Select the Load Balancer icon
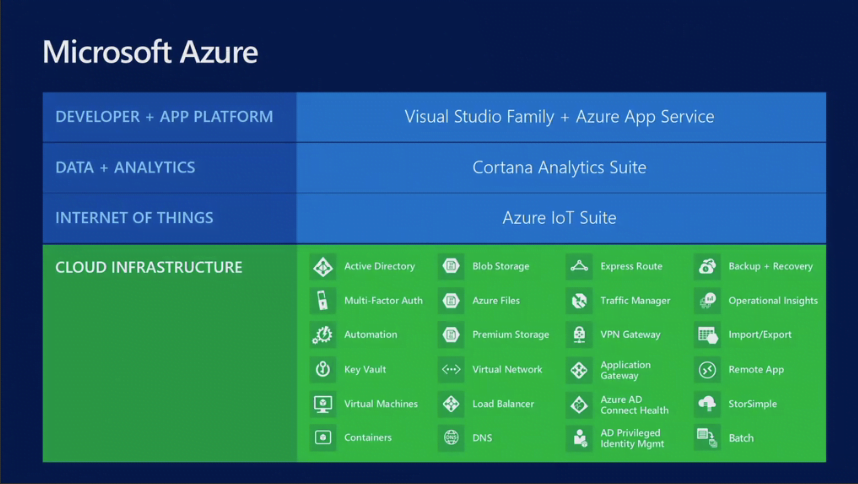Image resolution: width=858 pixels, height=484 pixels. 451,404
